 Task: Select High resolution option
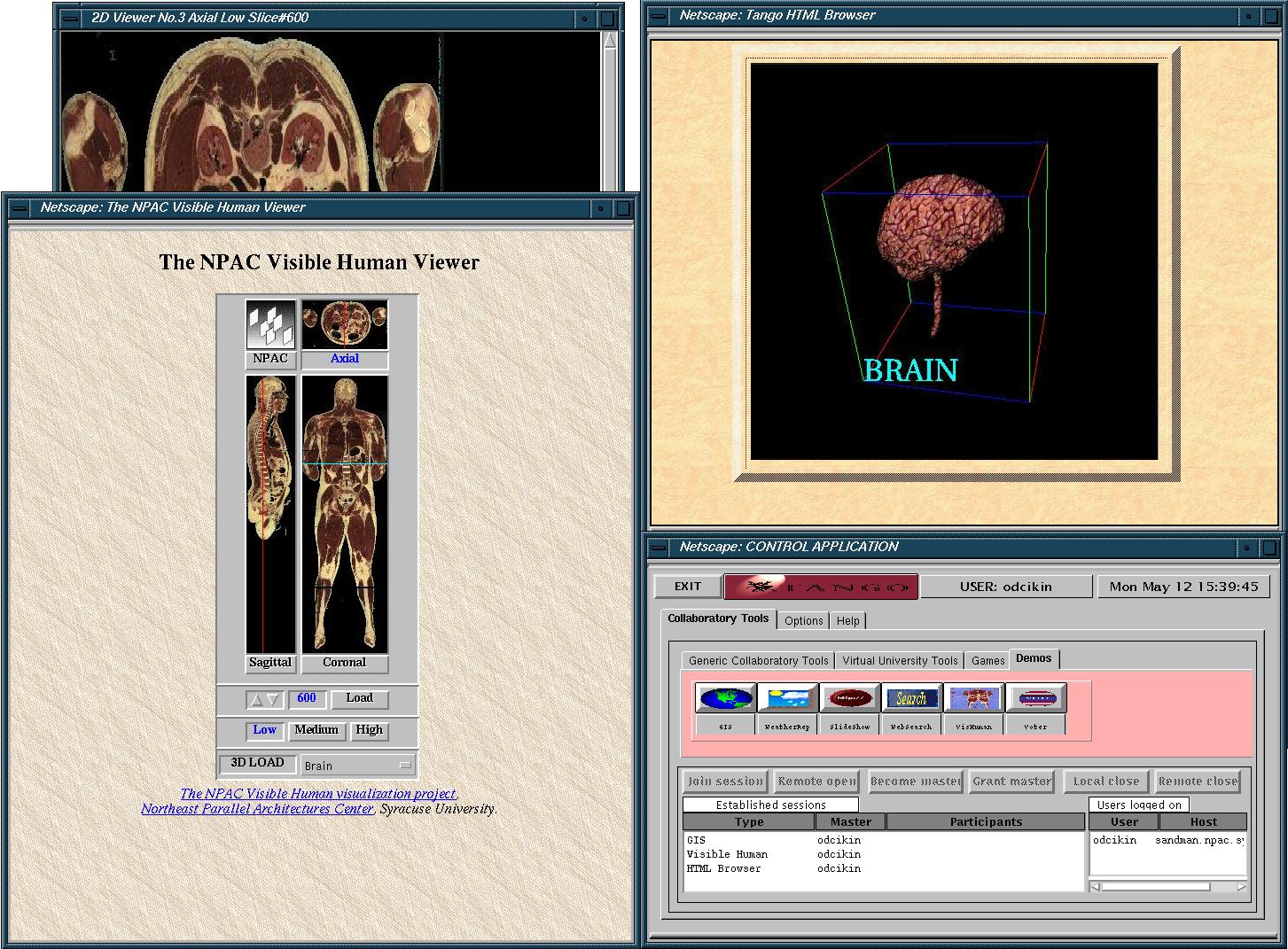coord(370,730)
